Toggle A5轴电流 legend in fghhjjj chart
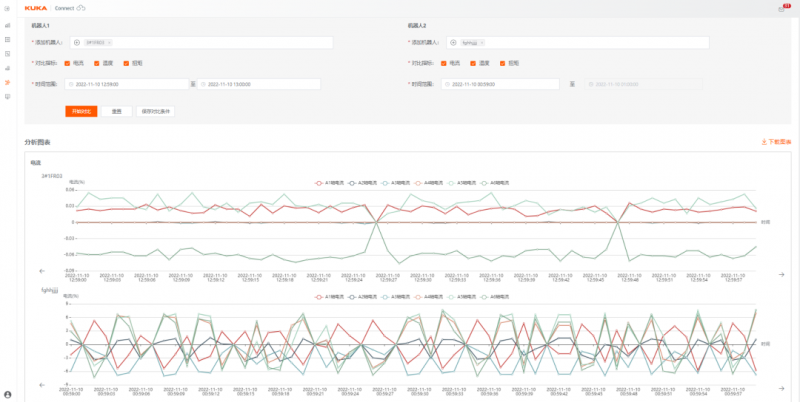Viewport: 800px width, 402px height. click(461, 296)
